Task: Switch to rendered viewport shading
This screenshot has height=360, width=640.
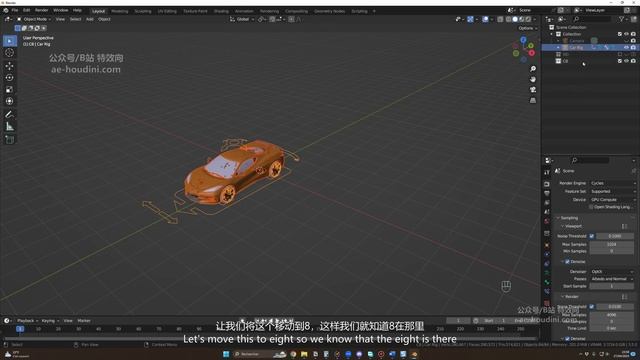Action: pyautogui.click(x=528, y=19)
